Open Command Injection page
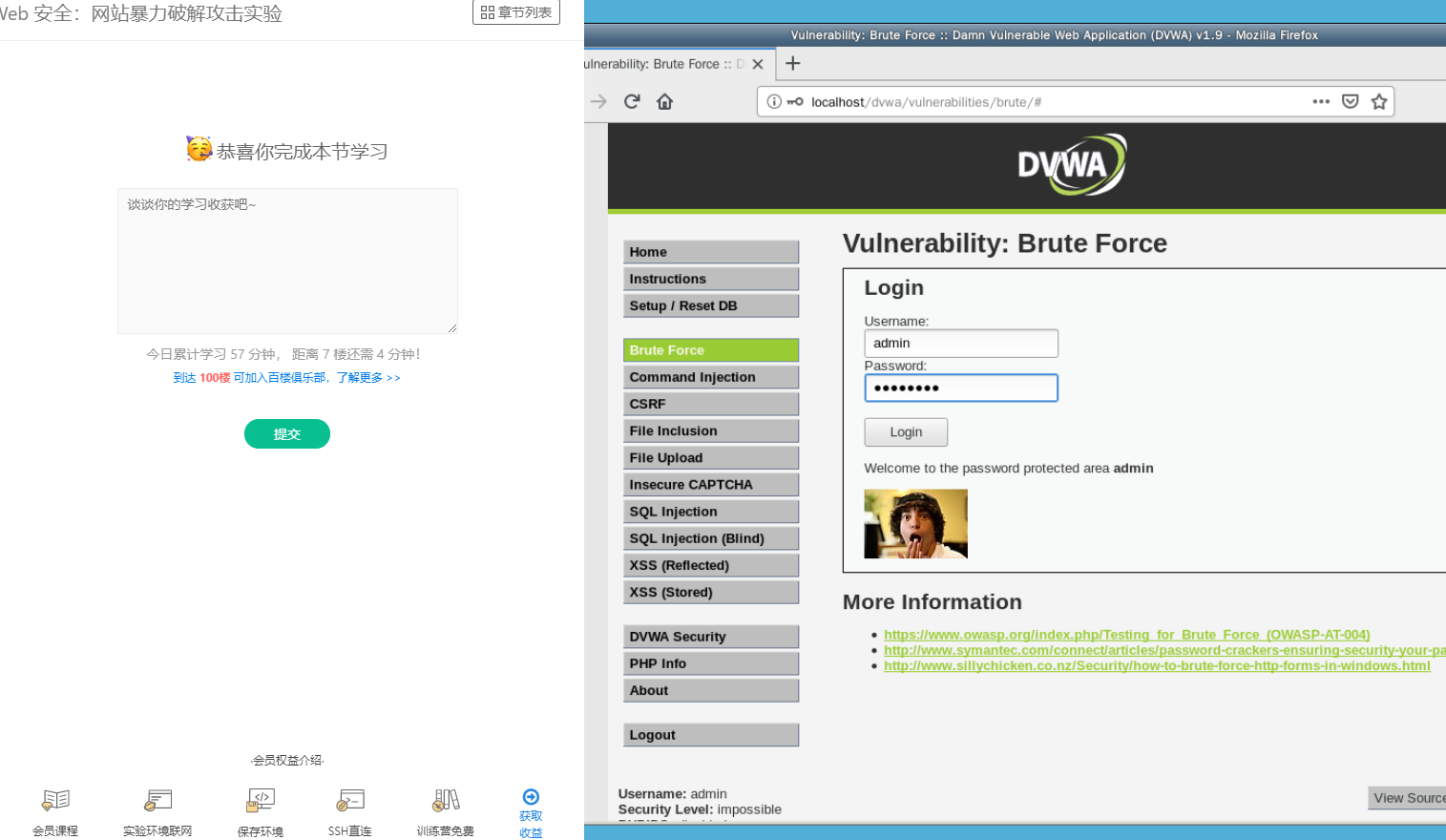 (x=711, y=377)
